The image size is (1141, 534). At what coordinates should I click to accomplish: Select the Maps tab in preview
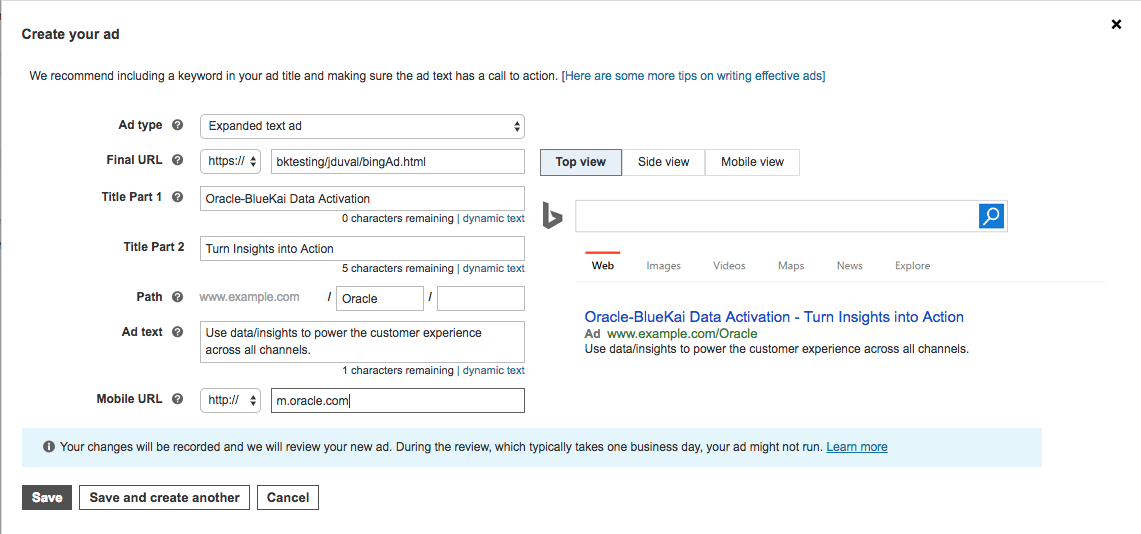pyautogui.click(x=791, y=266)
